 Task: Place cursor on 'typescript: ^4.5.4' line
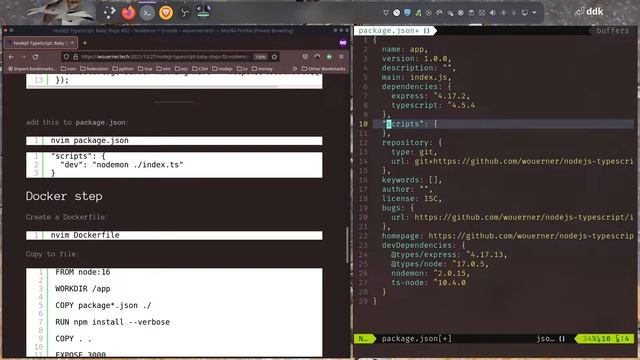433,106
